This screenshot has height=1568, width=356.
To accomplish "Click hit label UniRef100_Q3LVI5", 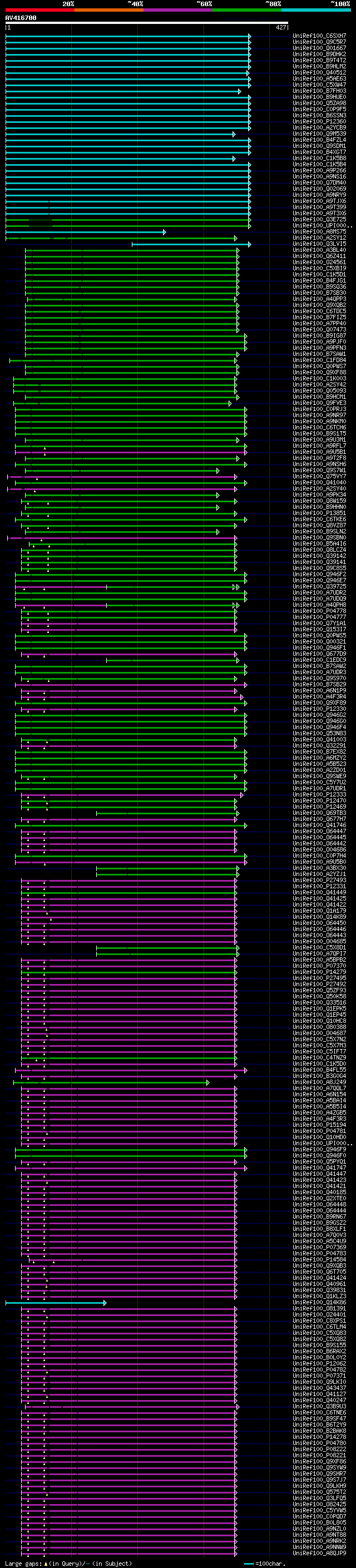I will click(x=319, y=244).
